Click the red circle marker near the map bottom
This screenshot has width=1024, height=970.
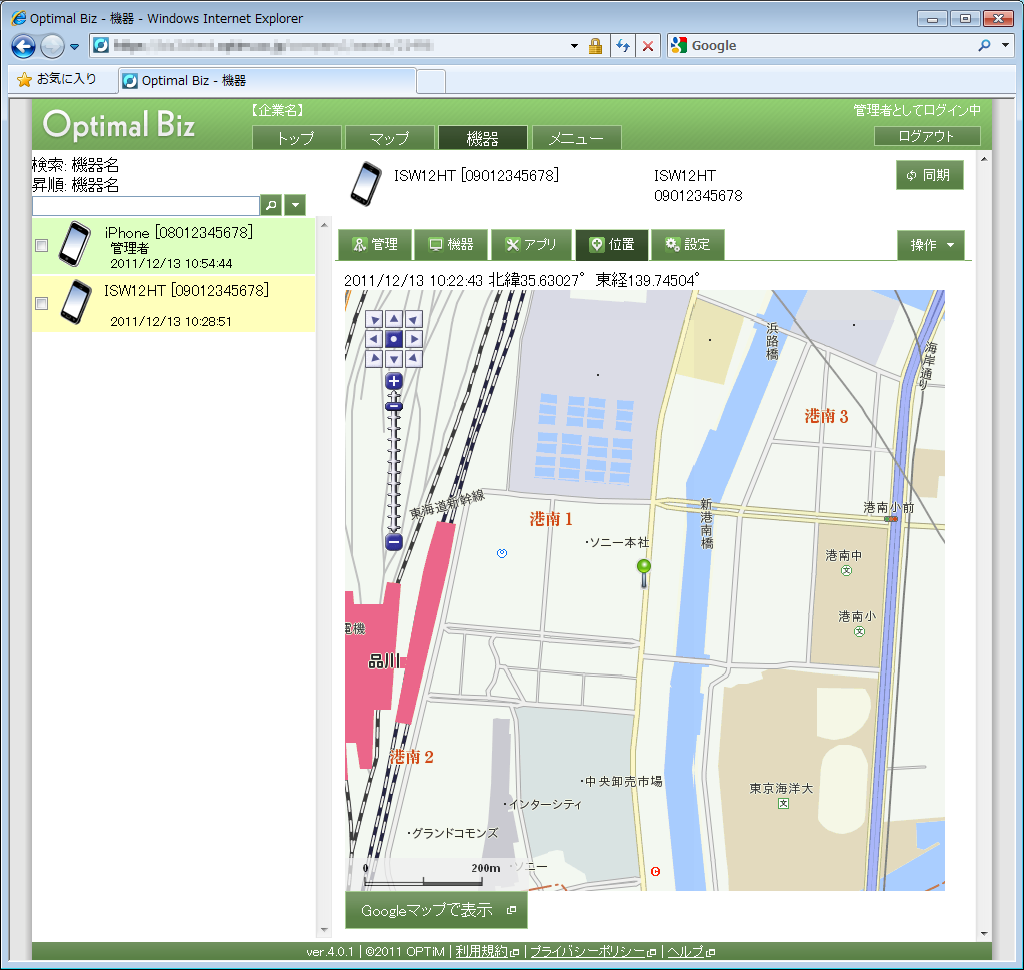pos(656,871)
